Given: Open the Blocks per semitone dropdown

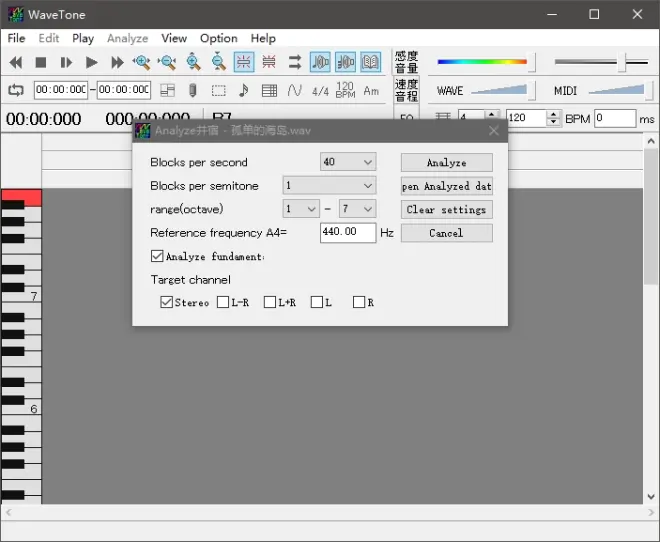Looking at the screenshot, I should click(x=329, y=186).
